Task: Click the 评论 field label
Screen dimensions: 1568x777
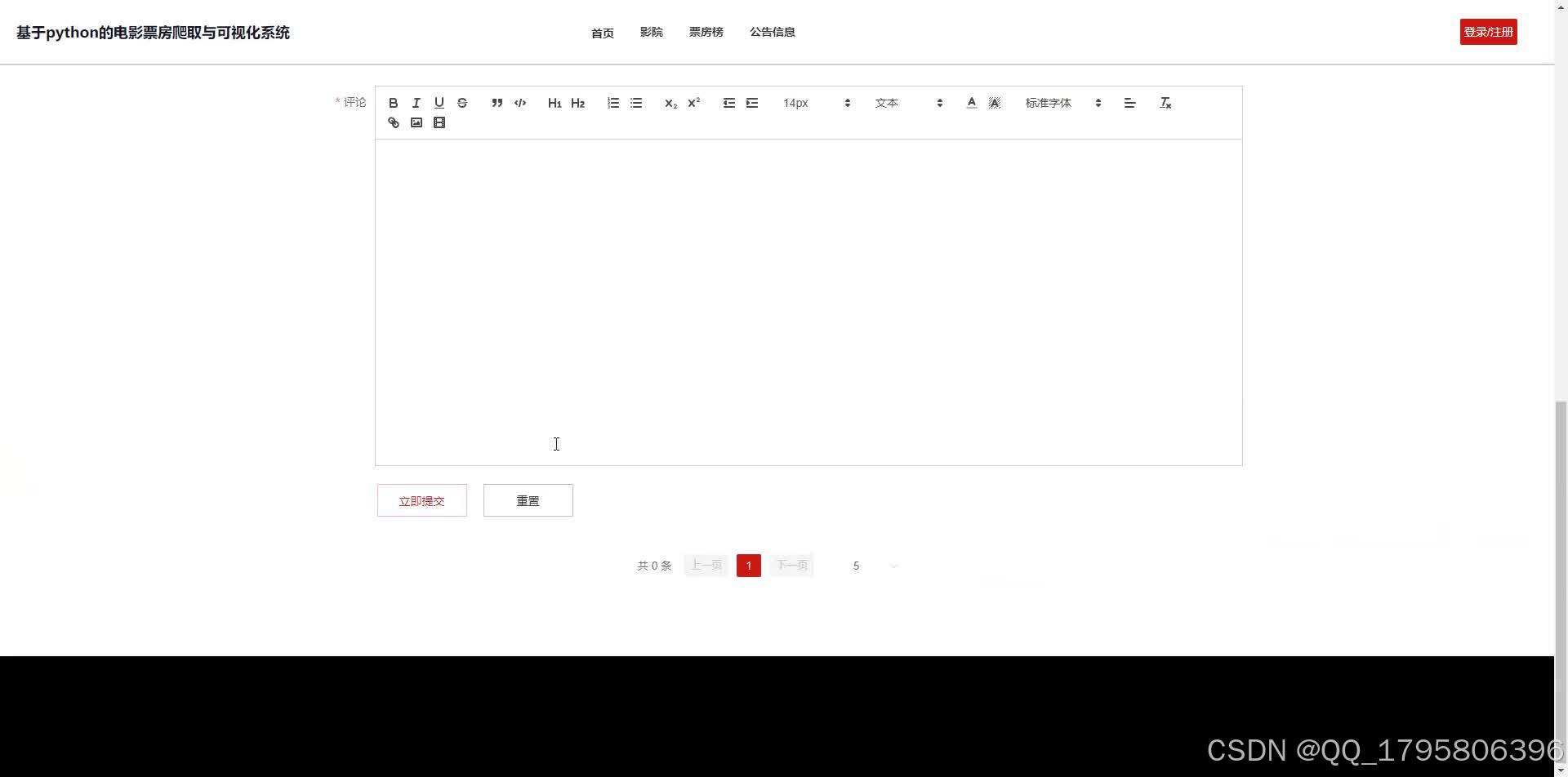Action: (x=354, y=102)
